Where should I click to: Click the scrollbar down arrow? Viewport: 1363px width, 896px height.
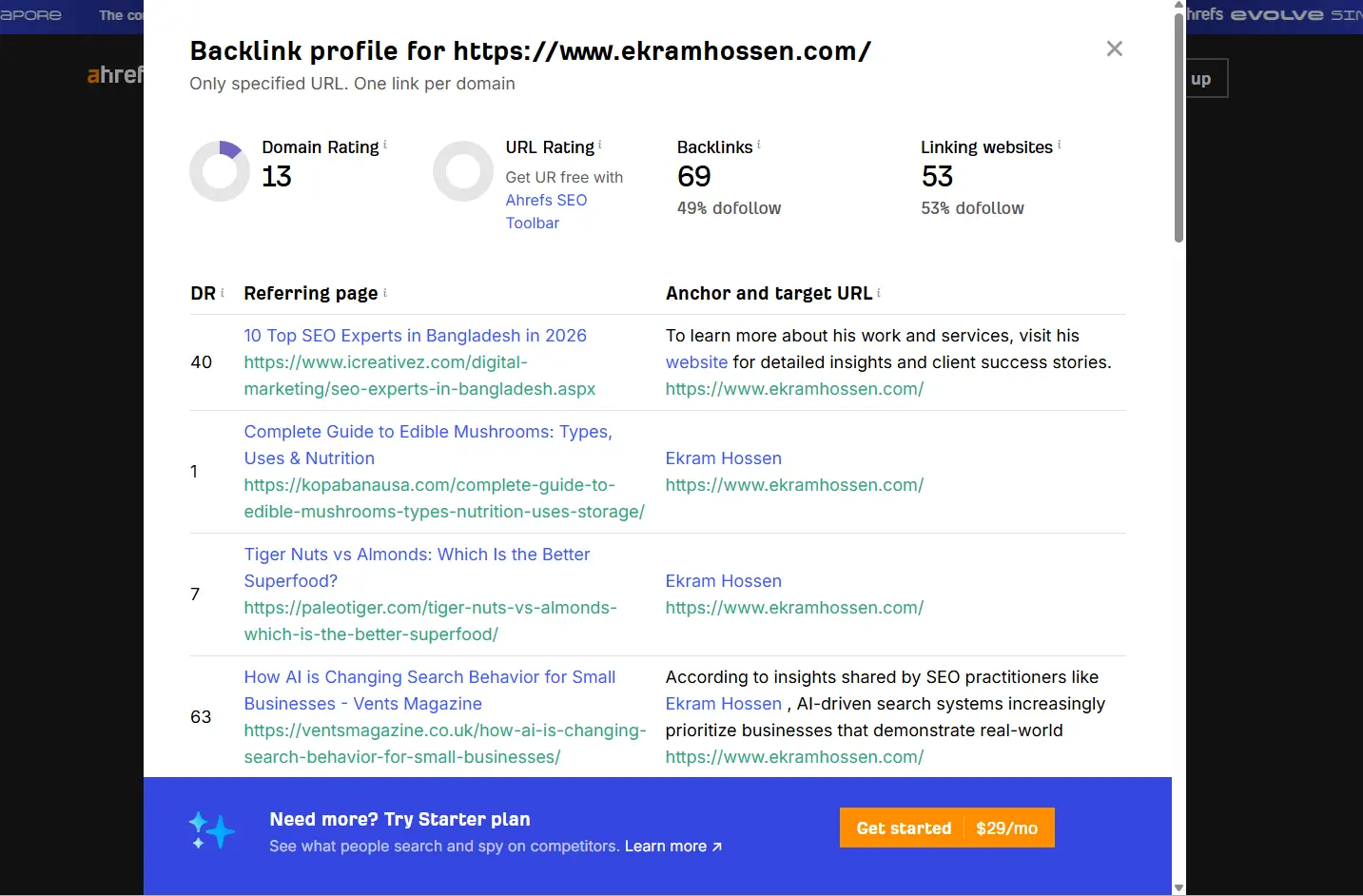[x=1178, y=888]
